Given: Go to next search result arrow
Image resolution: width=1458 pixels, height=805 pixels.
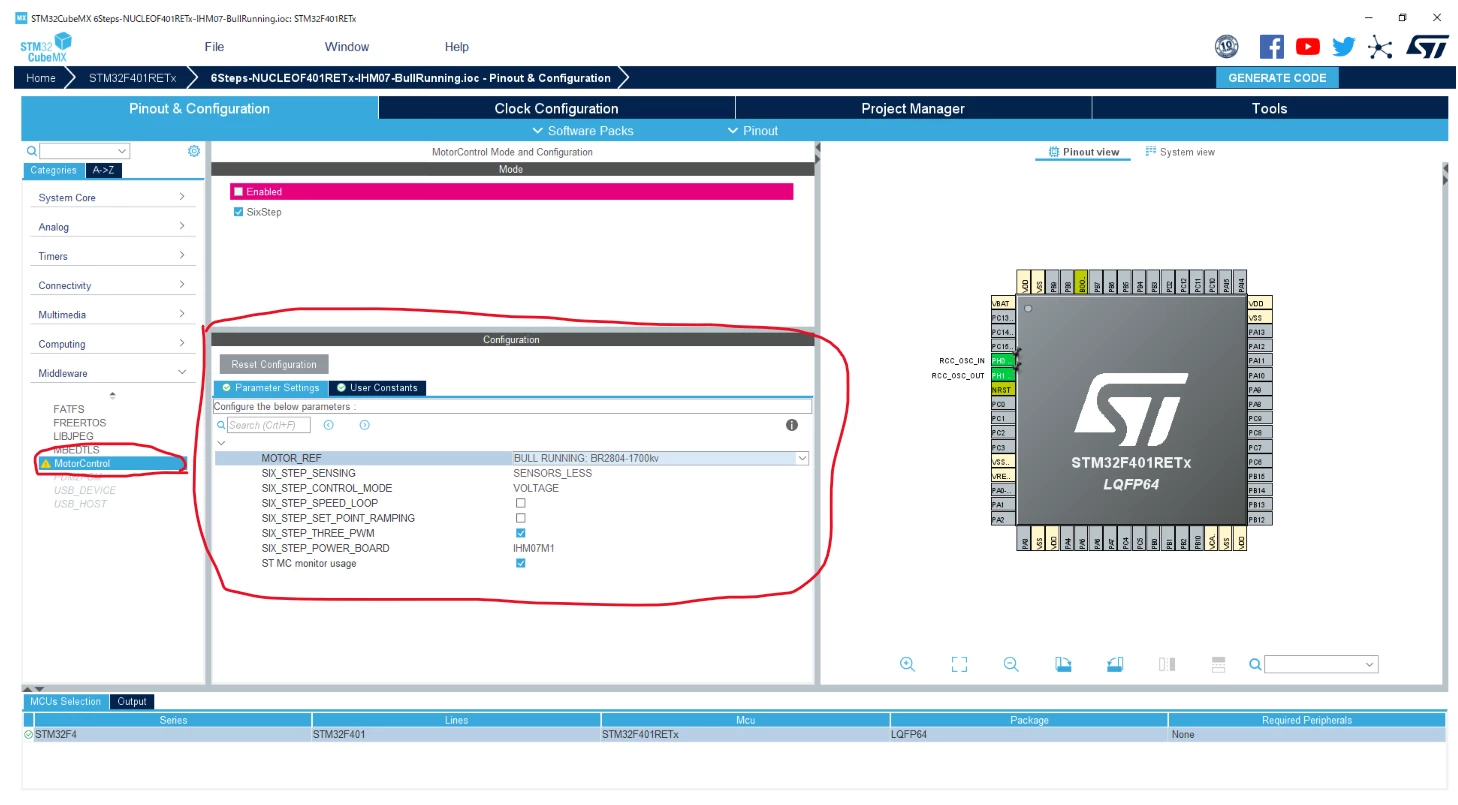Looking at the screenshot, I should [364, 425].
